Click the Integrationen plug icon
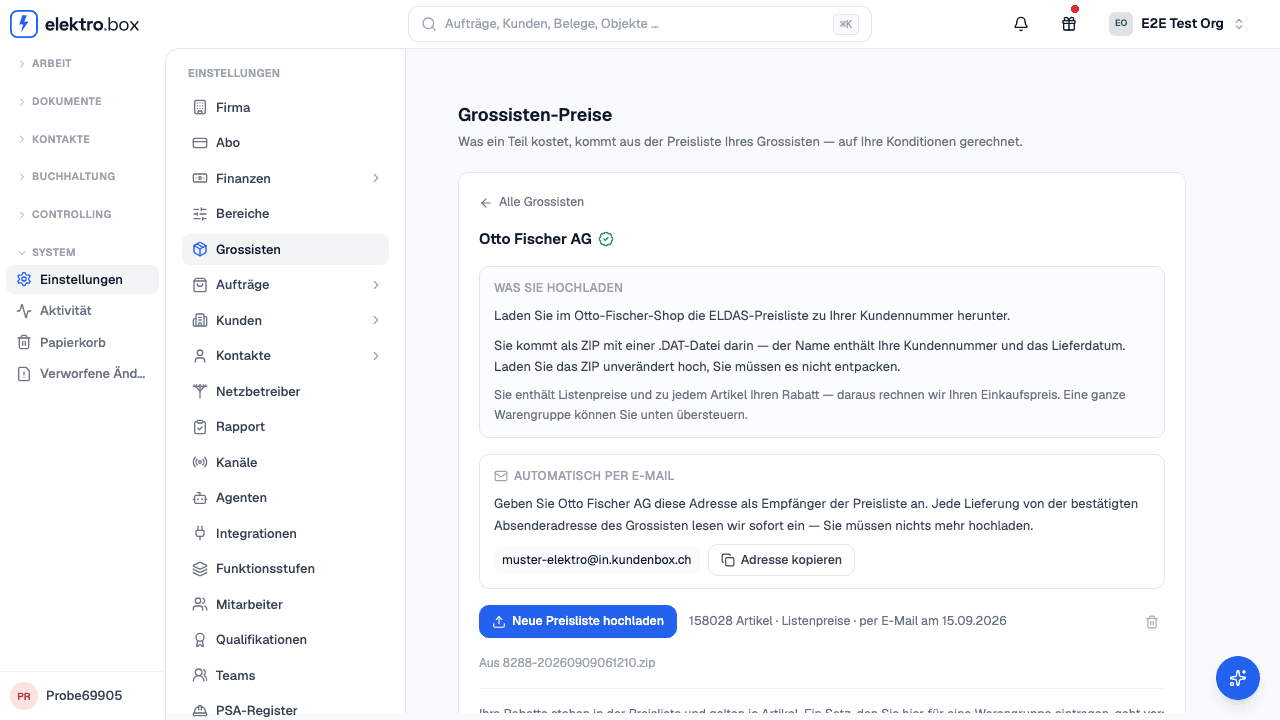The height and width of the screenshot is (720, 1280). point(199,534)
